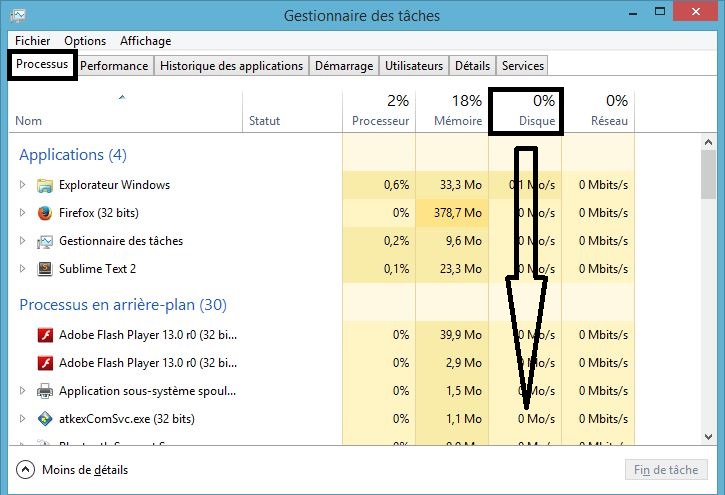
Task: Click the Firefox icon in applications list
Action: click(45, 213)
